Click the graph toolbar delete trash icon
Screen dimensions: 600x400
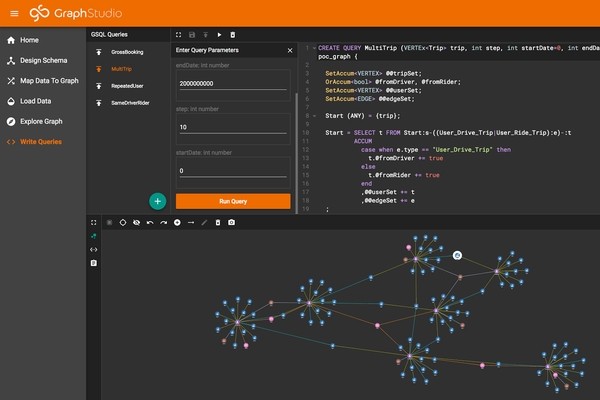coord(218,222)
